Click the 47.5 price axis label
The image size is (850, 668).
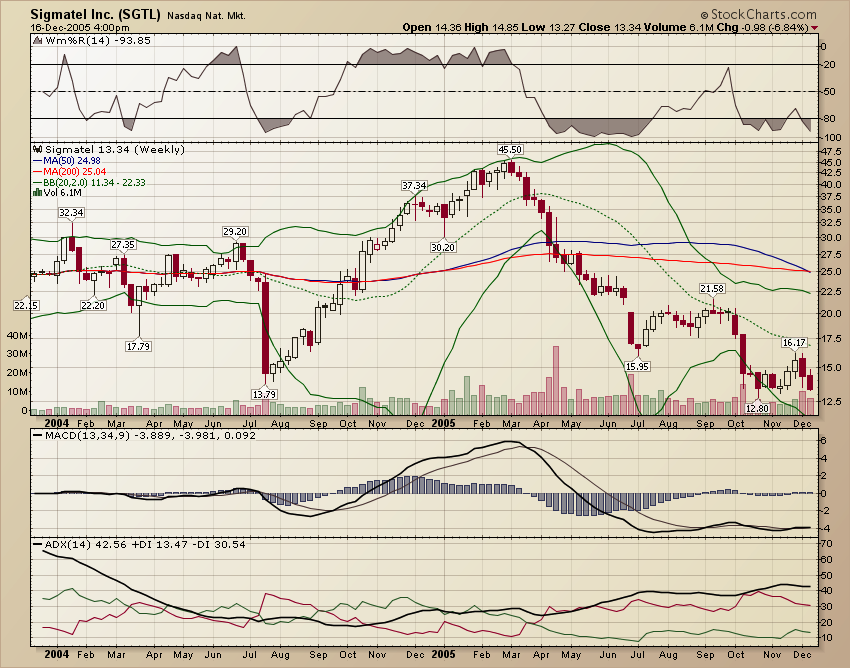pos(832,151)
